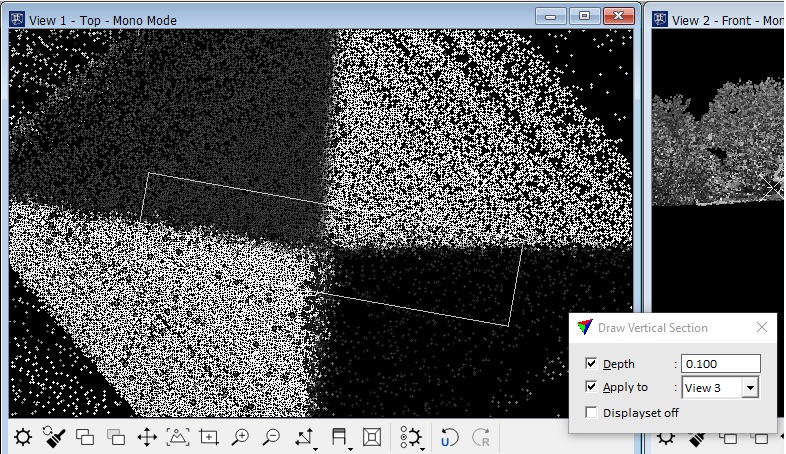Open the View 2 settings gear icon
786x454 pixels.
pyautogui.click(x=666, y=438)
